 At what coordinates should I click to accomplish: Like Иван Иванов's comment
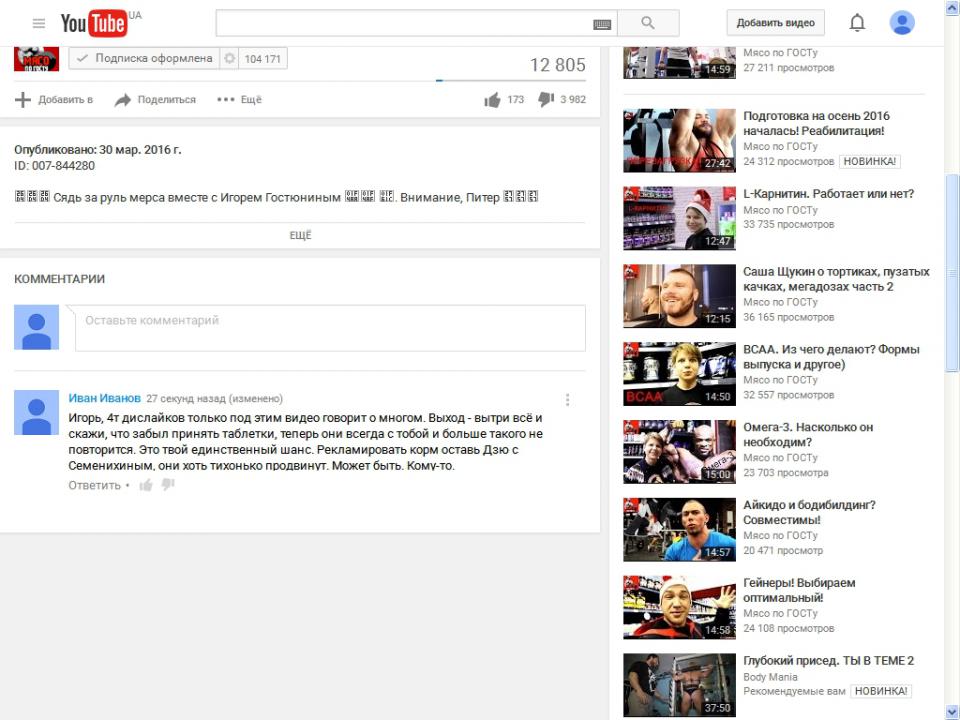[x=146, y=485]
